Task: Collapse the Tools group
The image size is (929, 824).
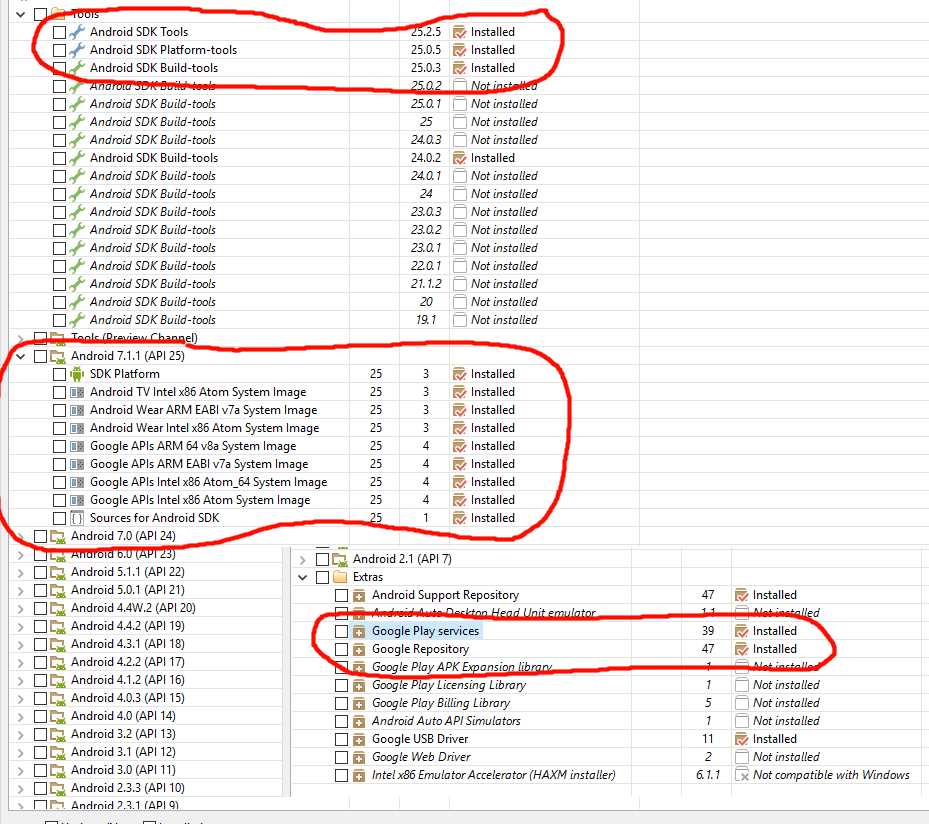Action: 21,14
